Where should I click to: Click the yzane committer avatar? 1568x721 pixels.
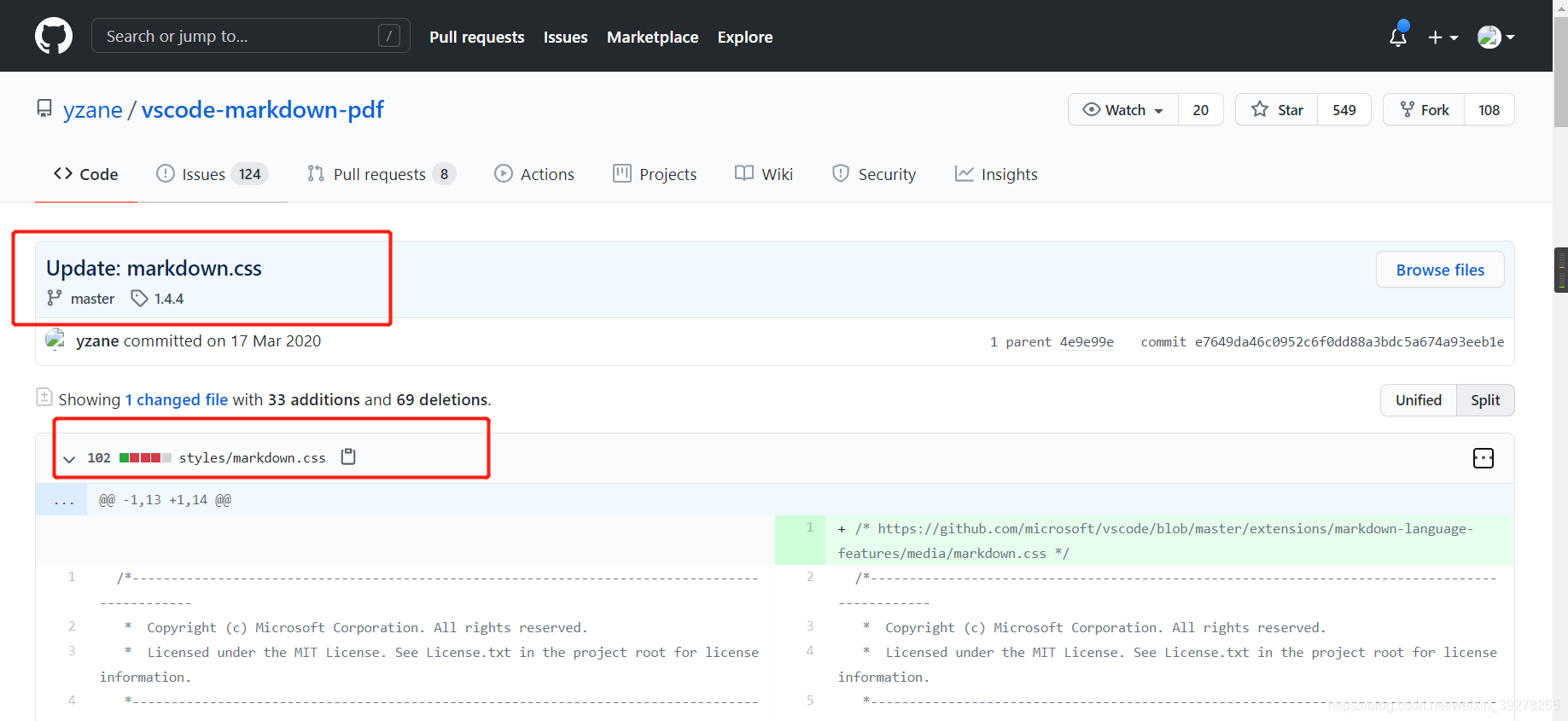tap(55, 340)
